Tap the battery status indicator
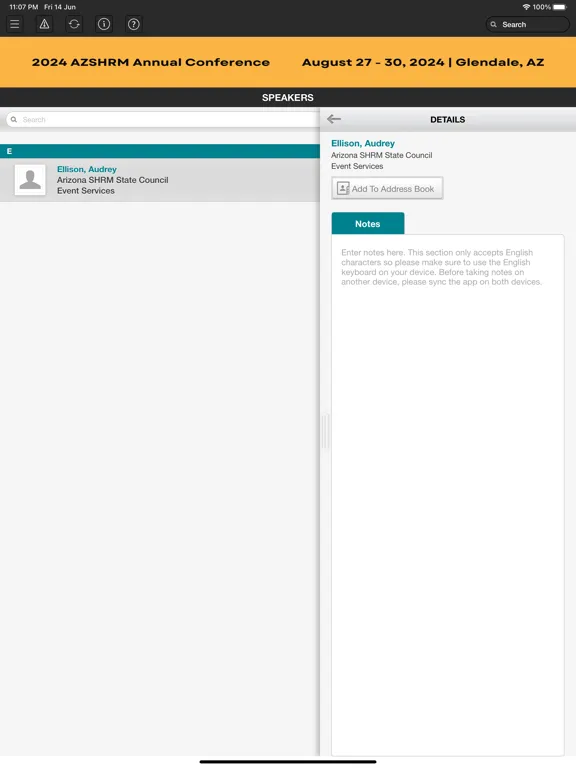Image resolution: width=576 pixels, height=768 pixels. [559, 7]
